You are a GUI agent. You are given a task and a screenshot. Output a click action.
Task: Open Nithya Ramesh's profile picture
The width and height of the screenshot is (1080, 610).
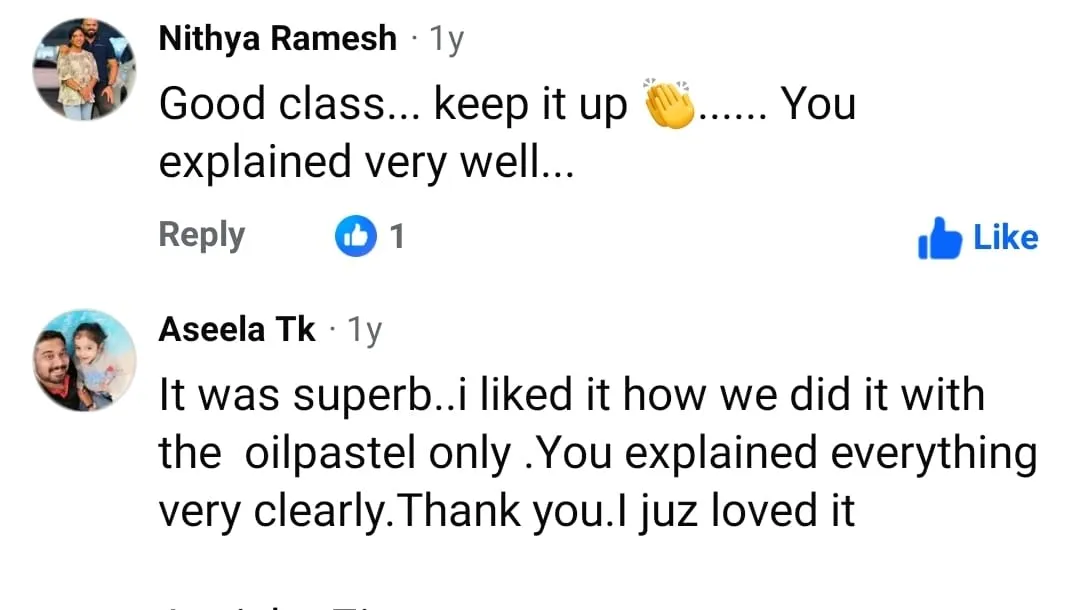(84, 70)
